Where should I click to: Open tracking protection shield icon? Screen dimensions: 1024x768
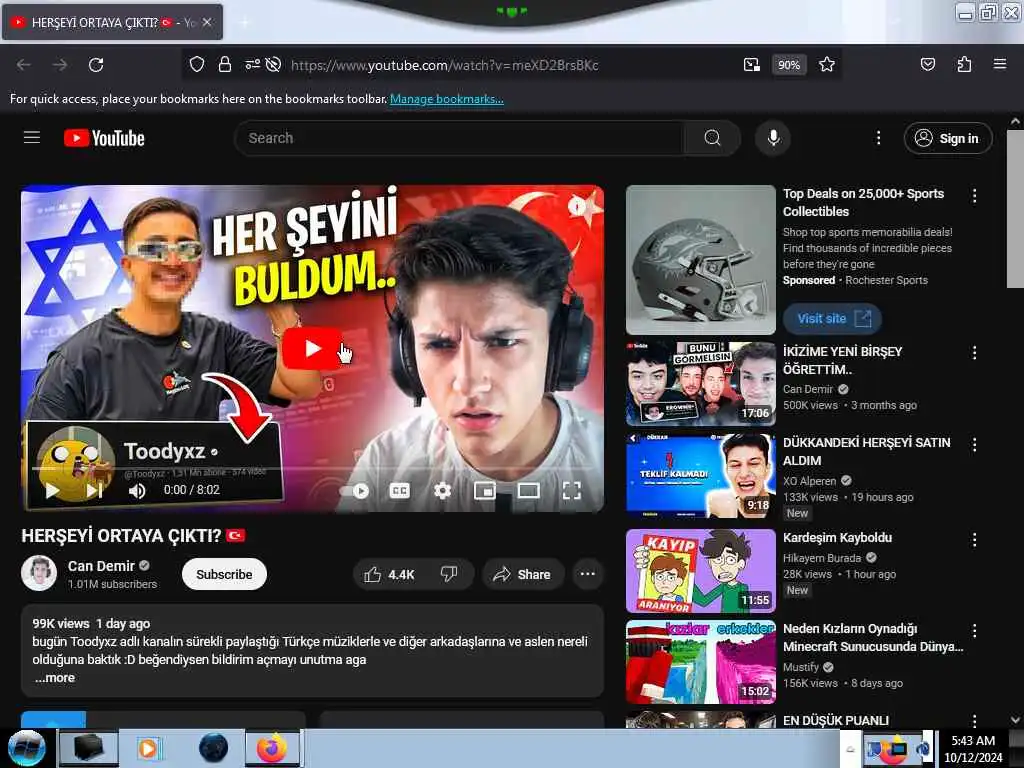pos(197,64)
